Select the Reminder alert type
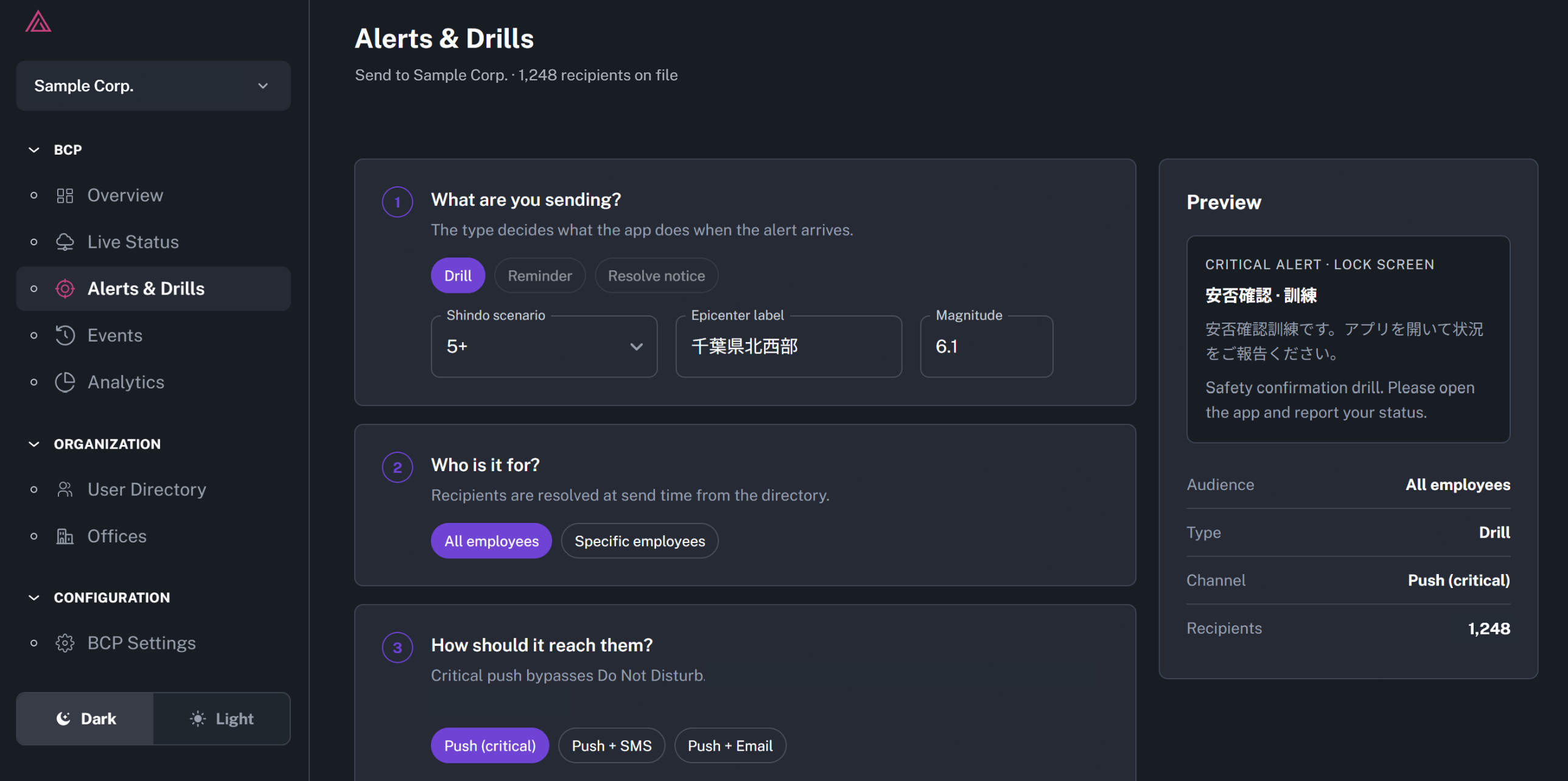 pyautogui.click(x=539, y=276)
